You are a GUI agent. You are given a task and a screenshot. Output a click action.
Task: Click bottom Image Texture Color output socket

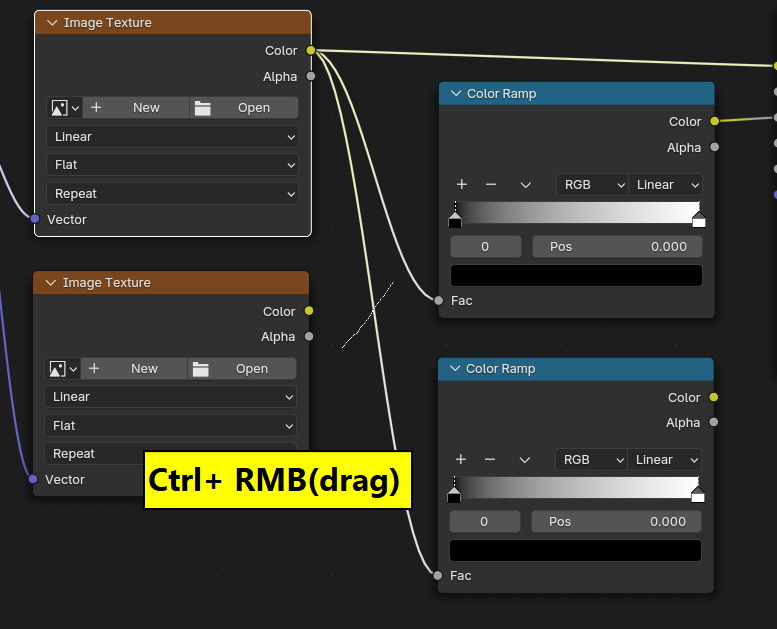click(x=309, y=311)
